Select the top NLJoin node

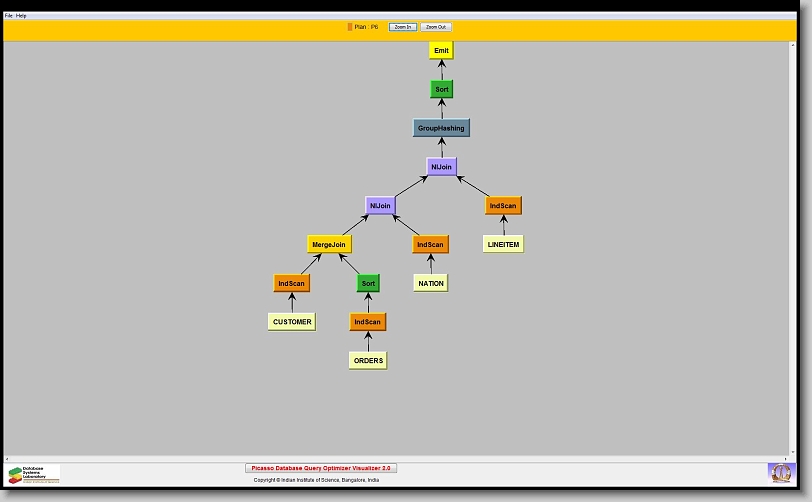click(x=441, y=167)
